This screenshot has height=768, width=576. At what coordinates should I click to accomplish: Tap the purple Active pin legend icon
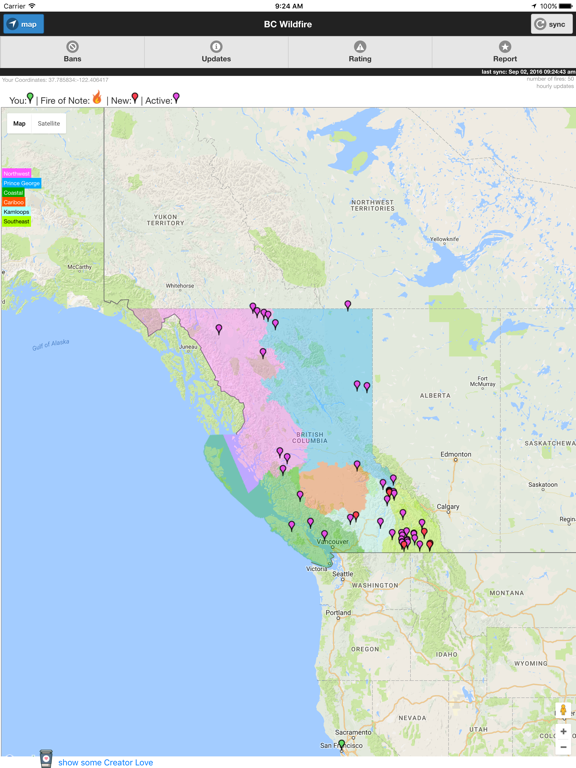pyautogui.click(x=176, y=98)
